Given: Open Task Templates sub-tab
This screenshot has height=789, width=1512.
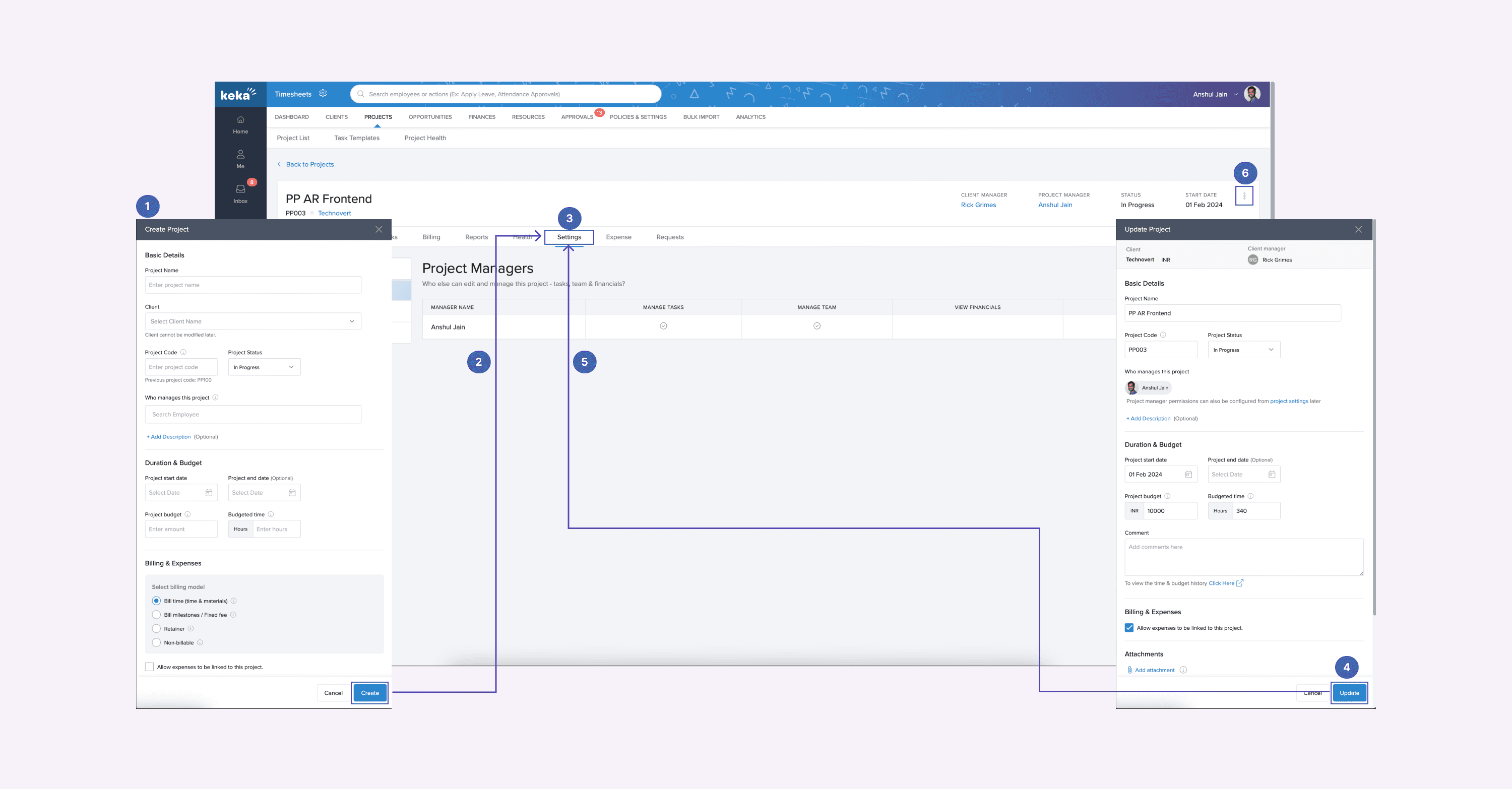Looking at the screenshot, I should pyautogui.click(x=356, y=138).
